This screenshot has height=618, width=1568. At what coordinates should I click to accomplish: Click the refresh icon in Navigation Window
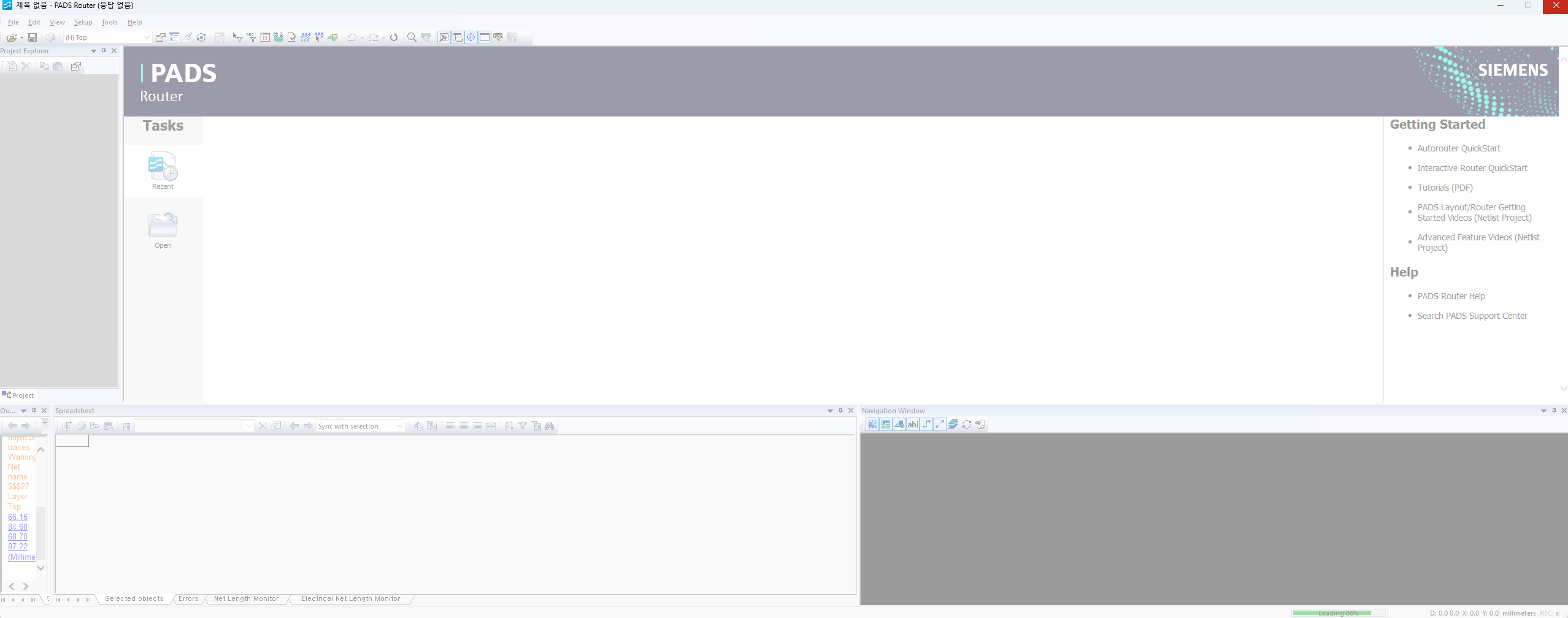pyautogui.click(x=967, y=424)
